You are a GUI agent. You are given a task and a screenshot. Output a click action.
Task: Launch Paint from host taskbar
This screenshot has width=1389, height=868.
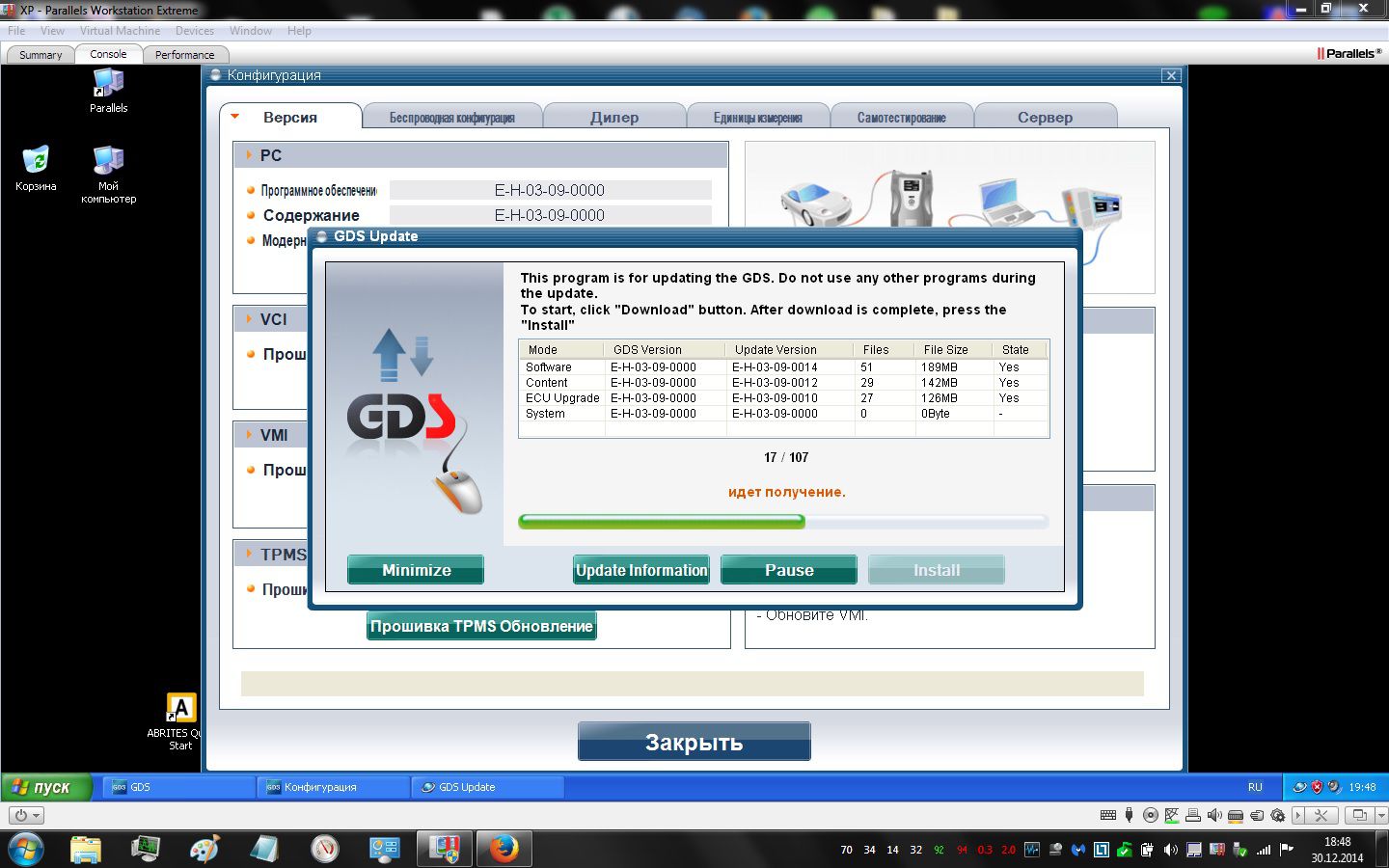204,850
